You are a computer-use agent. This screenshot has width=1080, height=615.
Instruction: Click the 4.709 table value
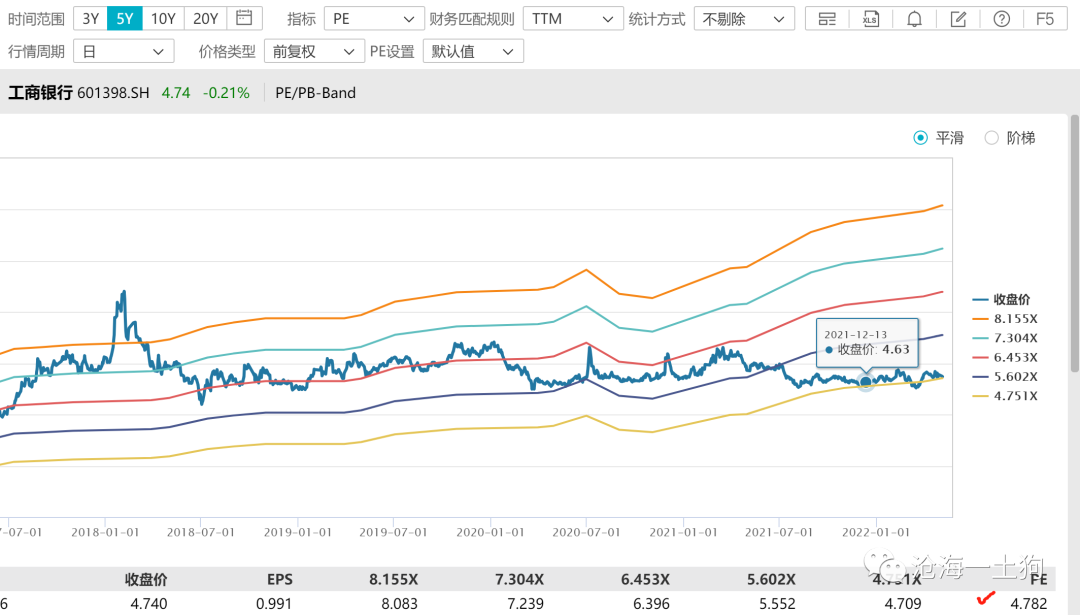point(903,604)
